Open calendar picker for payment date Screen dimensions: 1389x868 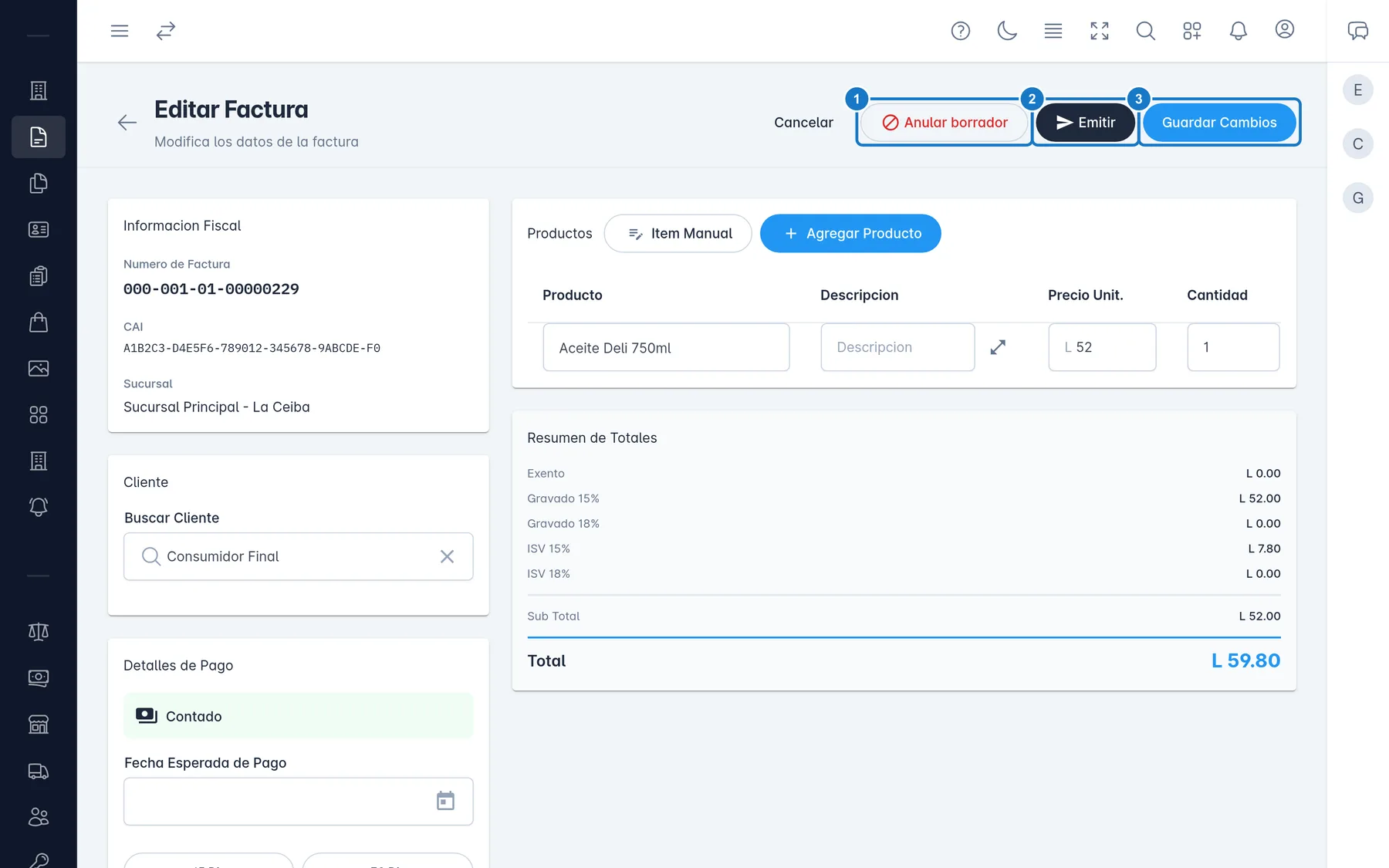(x=445, y=801)
